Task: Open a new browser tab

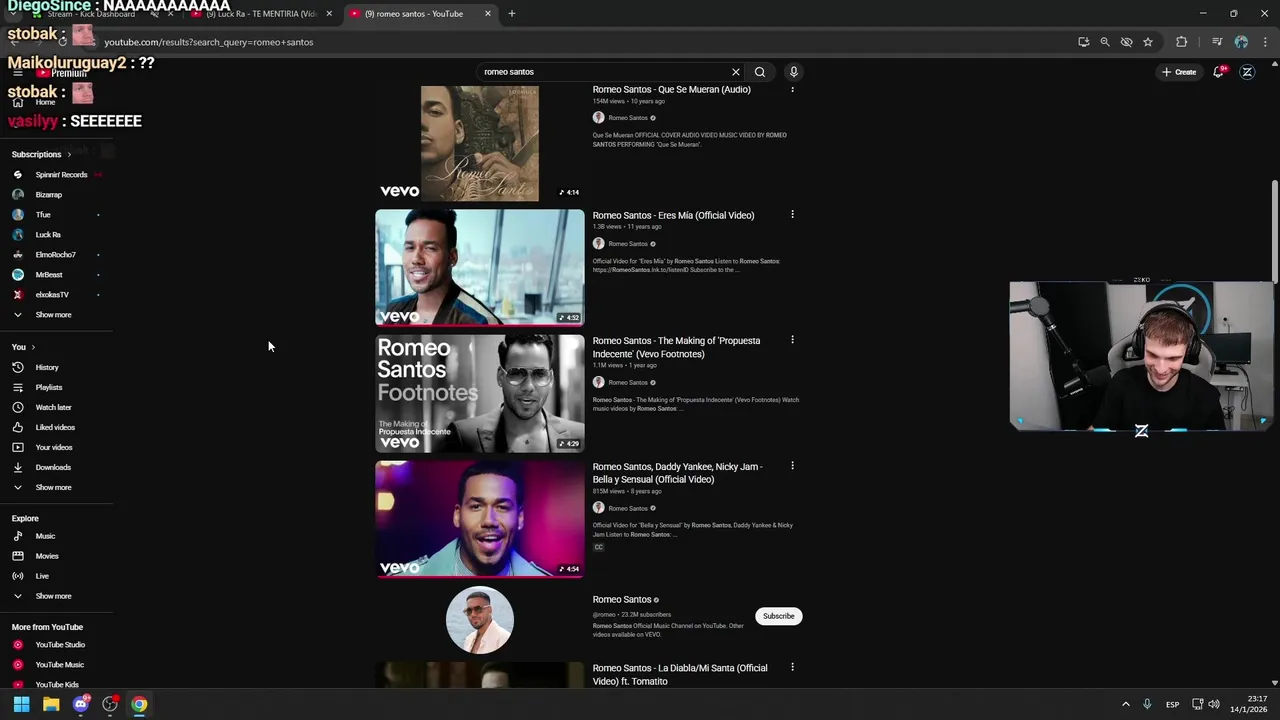Action: (x=512, y=14)
